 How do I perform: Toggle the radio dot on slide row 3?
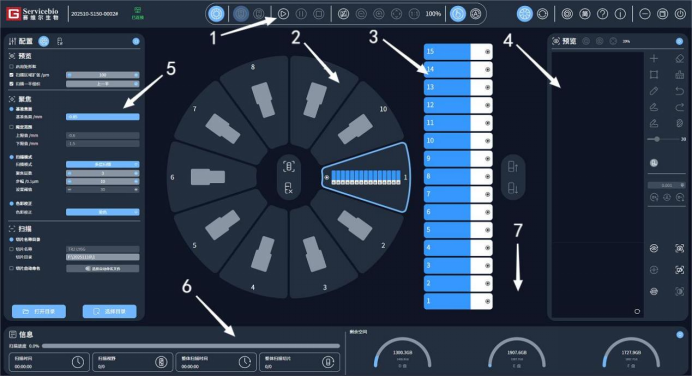(487, 266)
